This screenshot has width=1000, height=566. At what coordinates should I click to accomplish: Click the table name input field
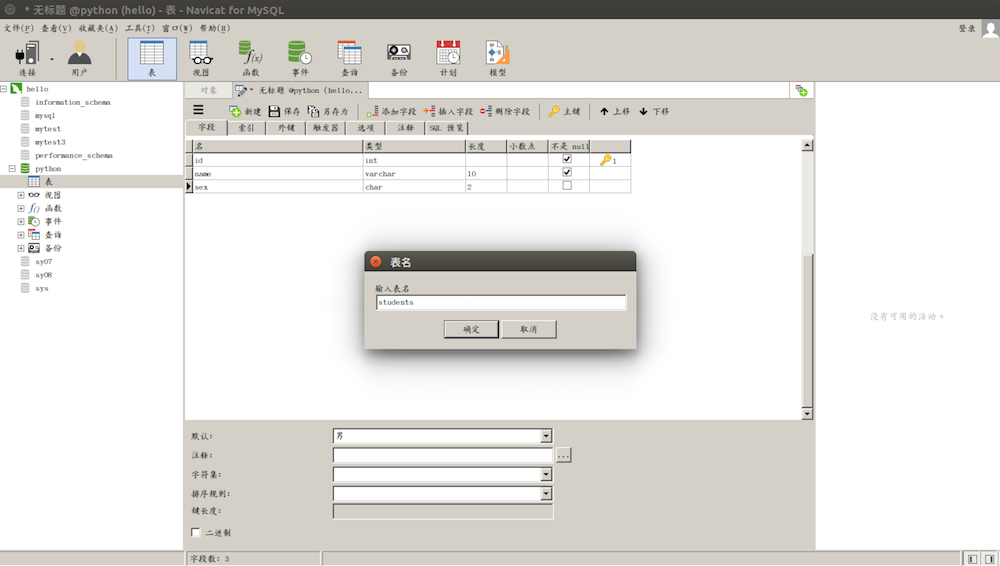[x=500, y=302]
